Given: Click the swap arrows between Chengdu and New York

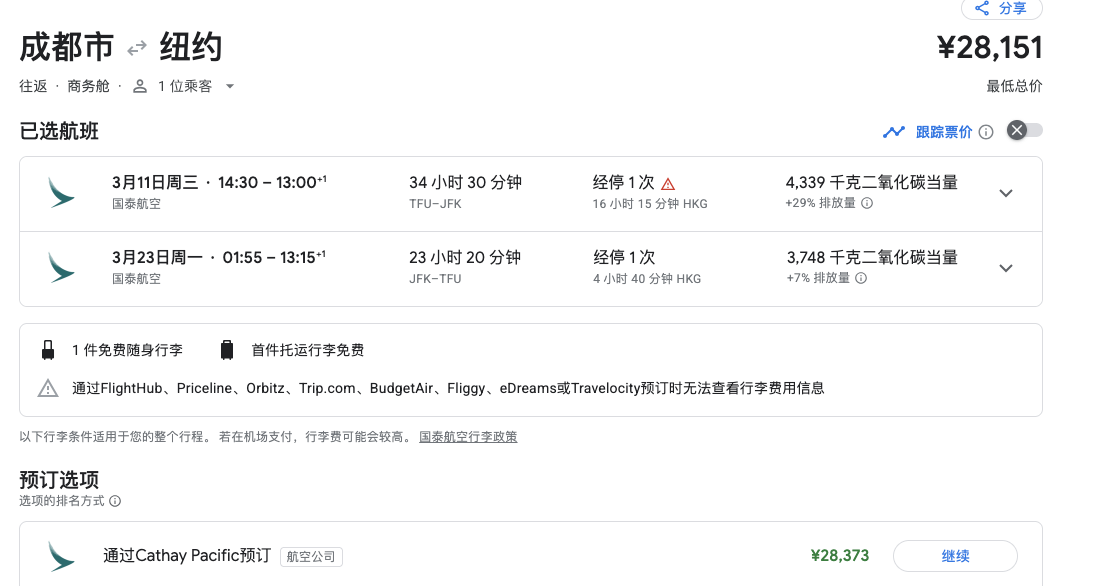Looking at the screenshot, I should tap(137, 48).
